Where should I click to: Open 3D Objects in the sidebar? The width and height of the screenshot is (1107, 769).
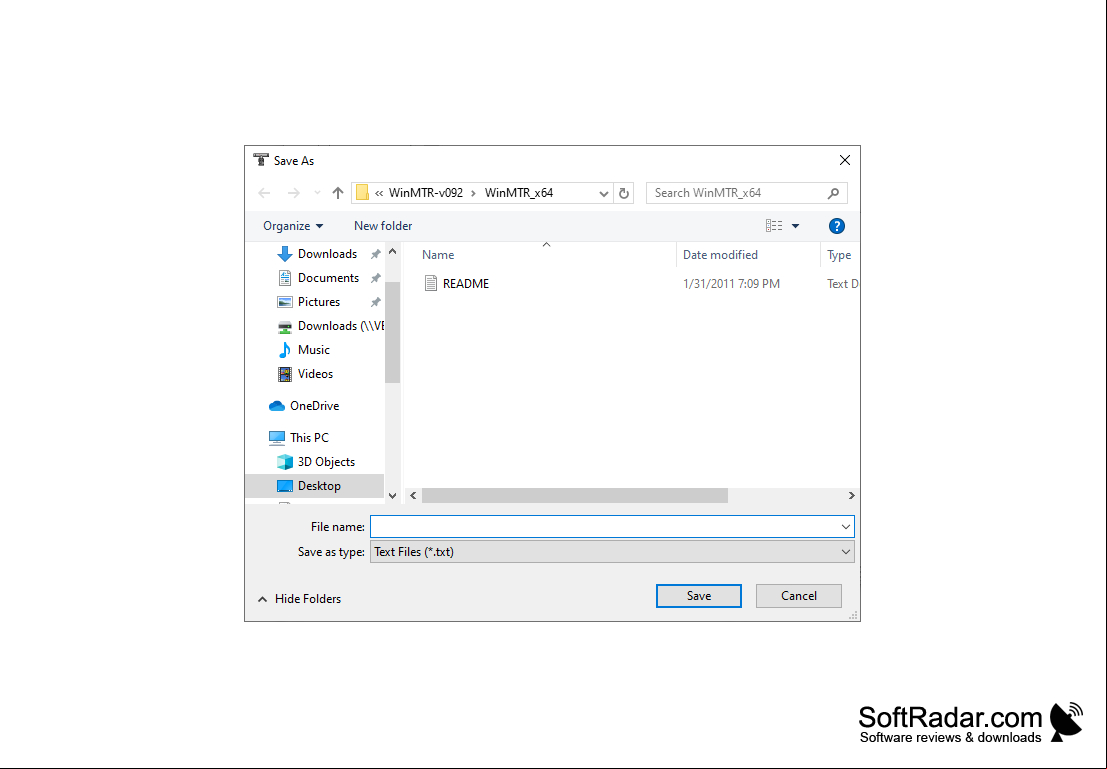pyautogui.click(x=325, y=462)
